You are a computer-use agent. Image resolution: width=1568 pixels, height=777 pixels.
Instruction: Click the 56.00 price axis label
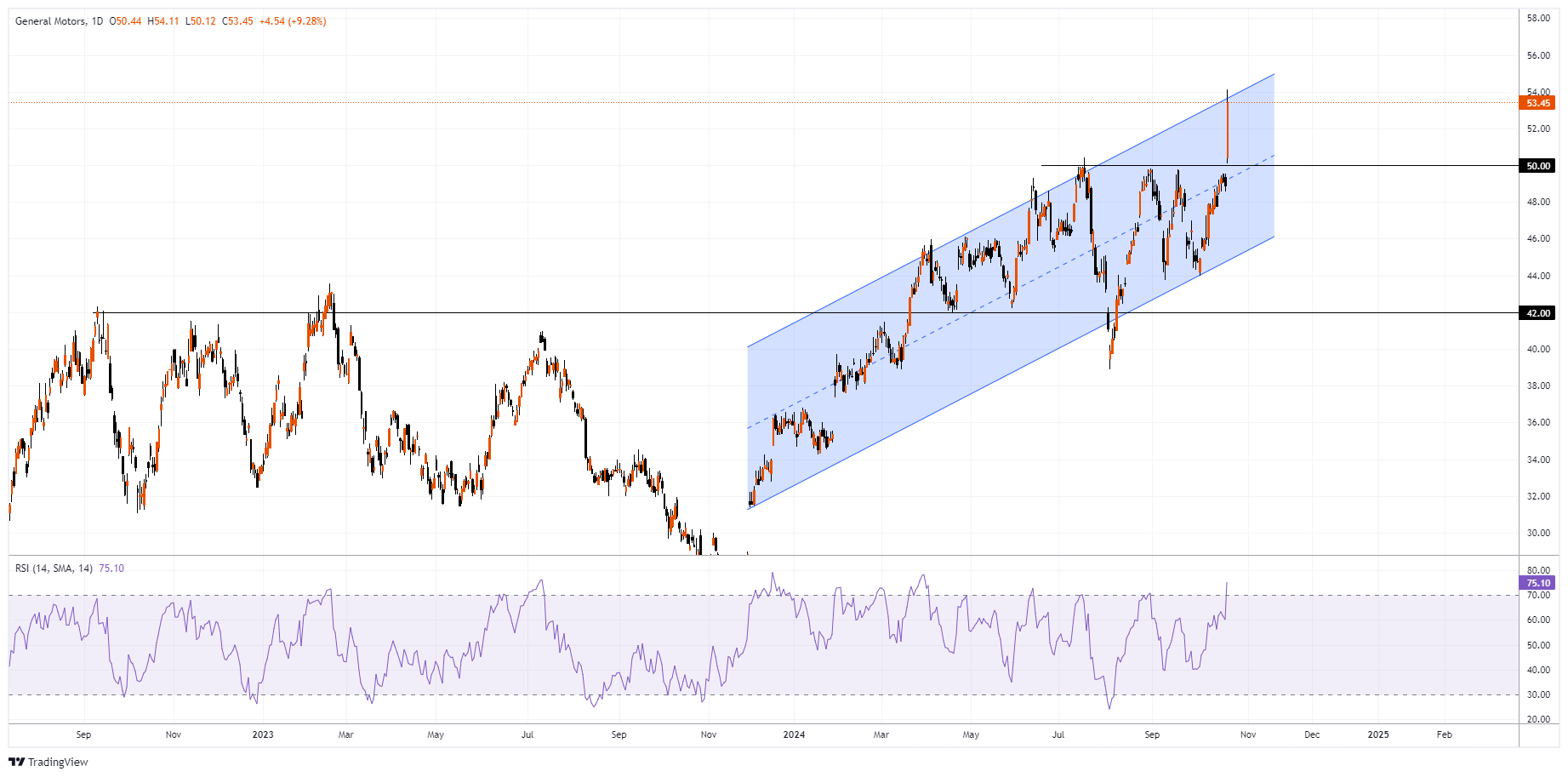[1538, 55]
